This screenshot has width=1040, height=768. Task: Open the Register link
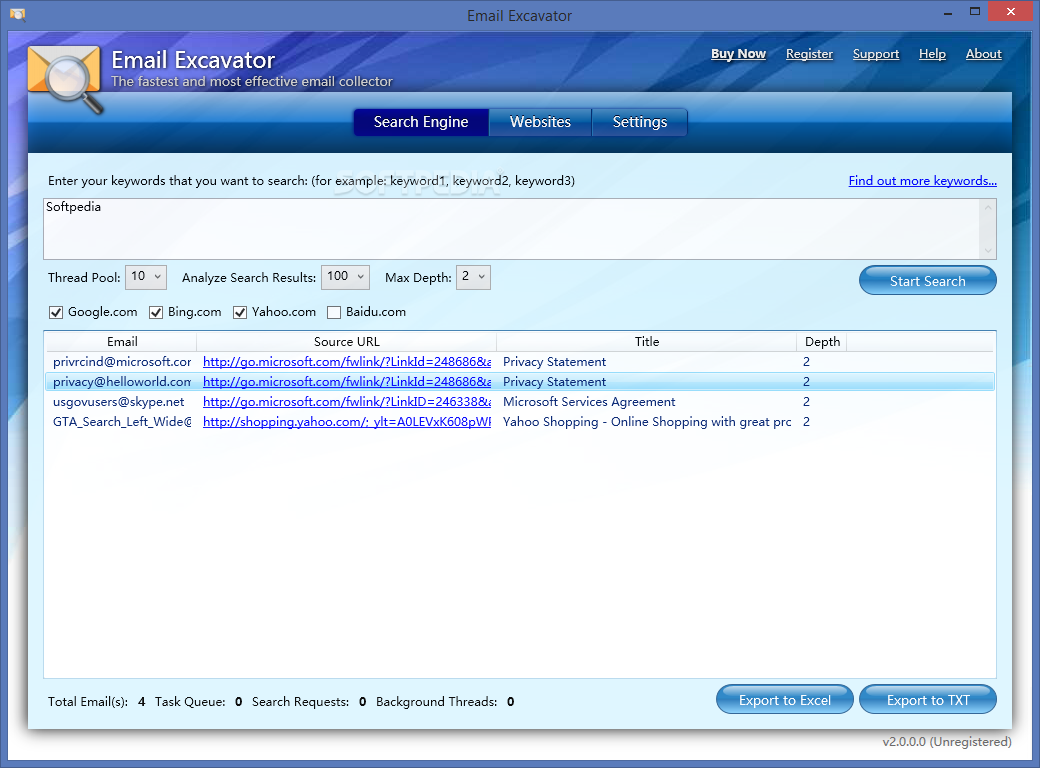click(x=809, y=54)
